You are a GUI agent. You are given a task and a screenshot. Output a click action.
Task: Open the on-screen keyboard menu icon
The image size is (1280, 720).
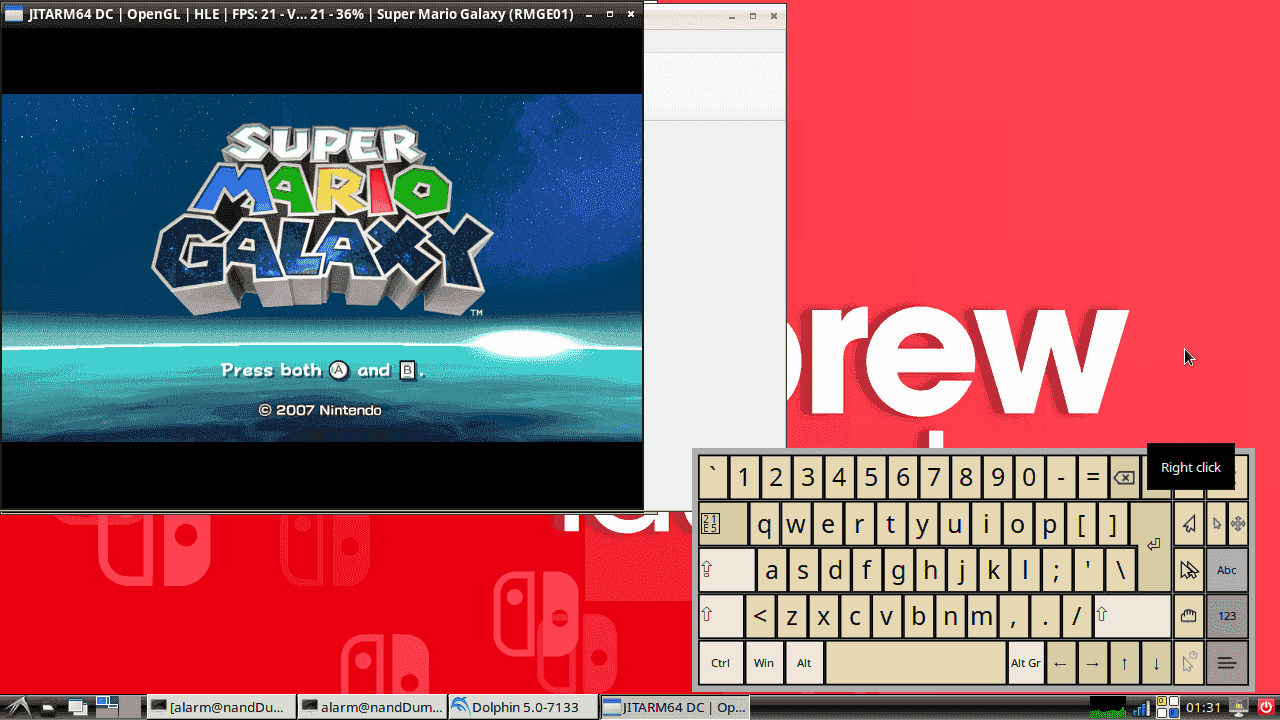pos(1227,662)
